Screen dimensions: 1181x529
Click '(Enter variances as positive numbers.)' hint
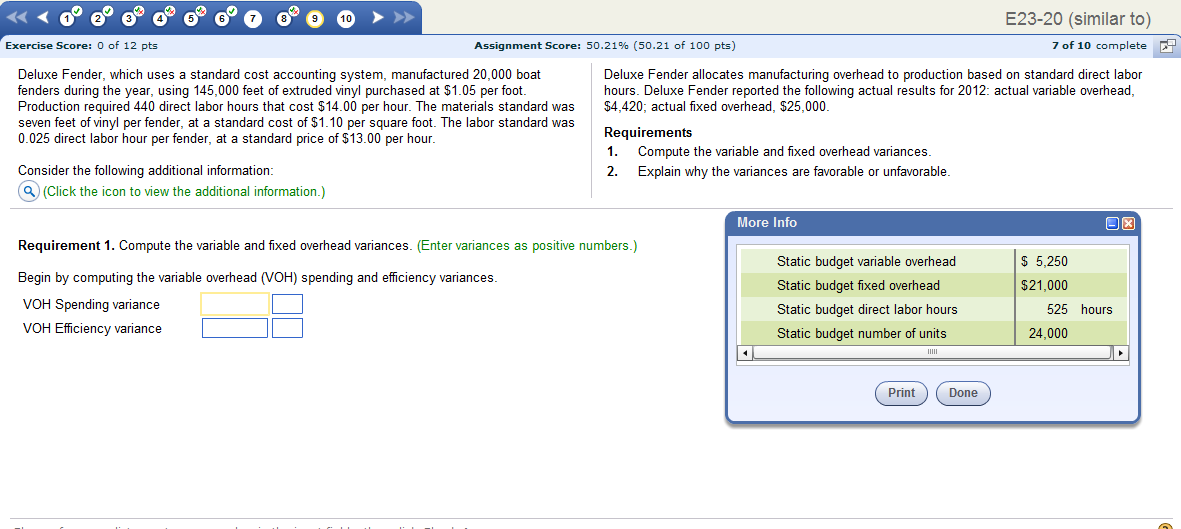(526, 246)
